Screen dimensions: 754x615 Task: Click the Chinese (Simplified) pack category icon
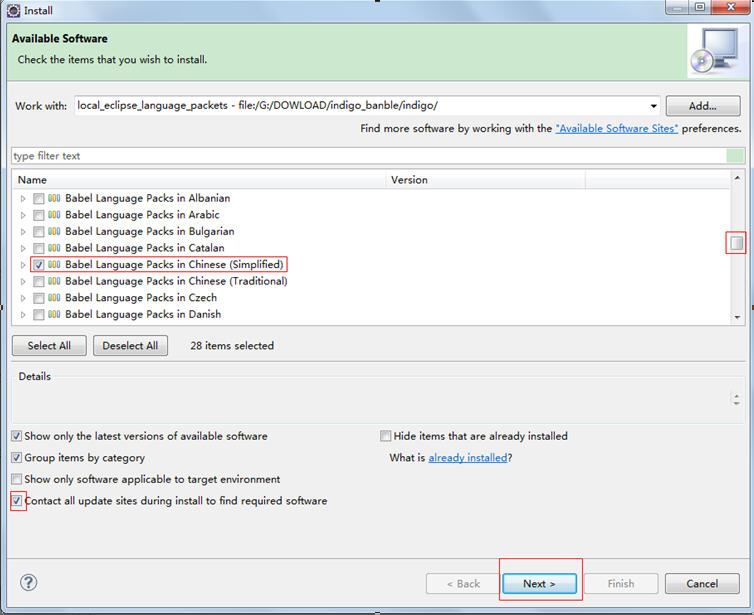click(54, 264)
